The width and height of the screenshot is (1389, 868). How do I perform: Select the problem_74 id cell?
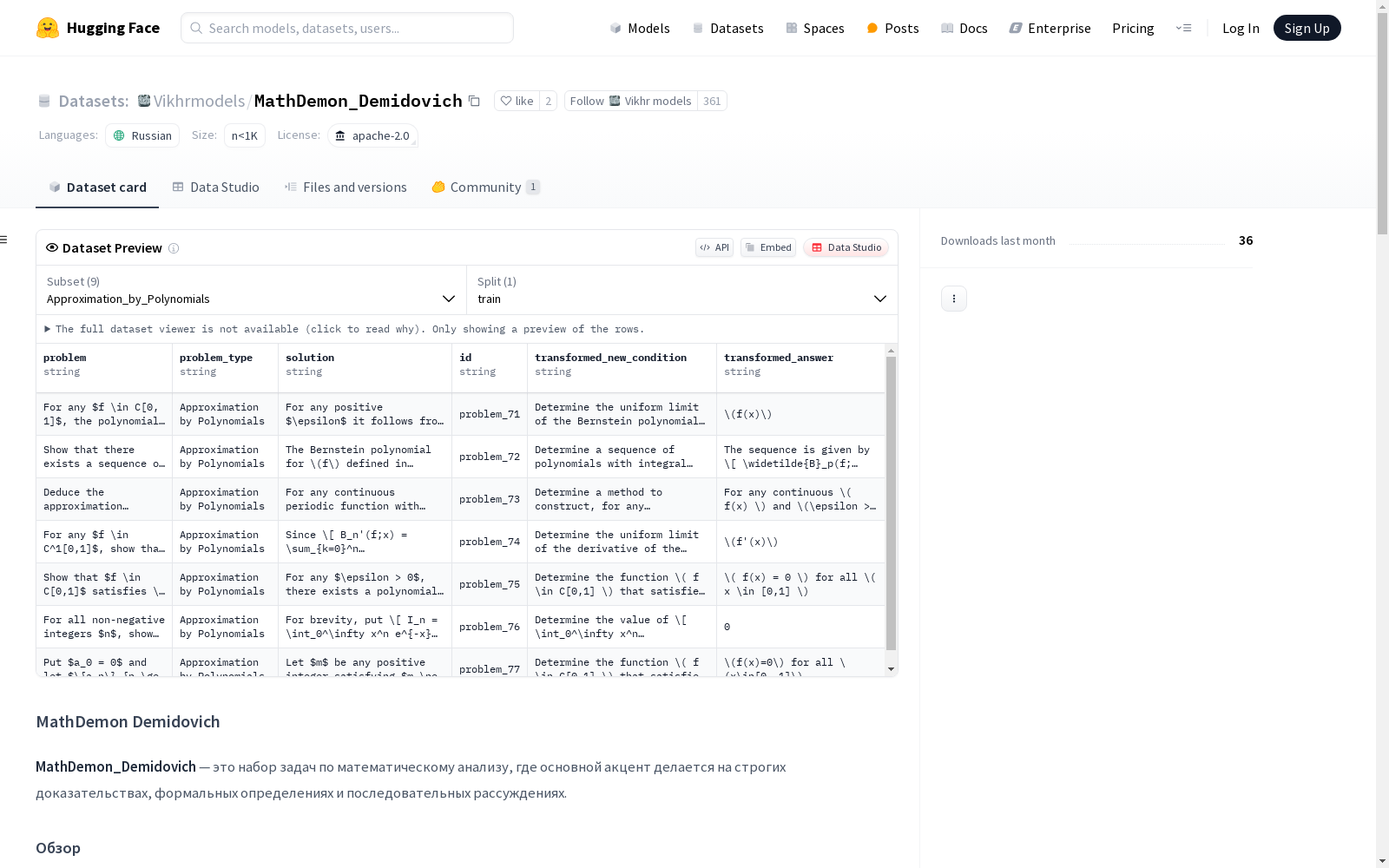490,542
